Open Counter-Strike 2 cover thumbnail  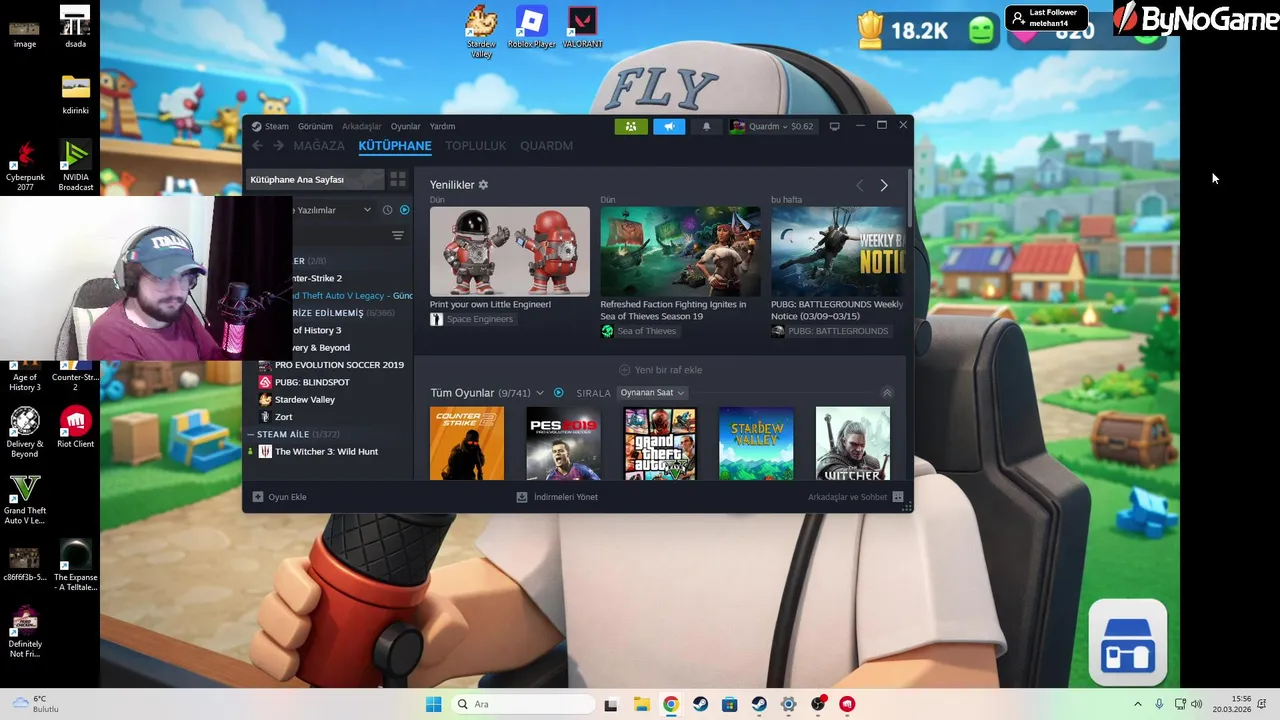467,443
